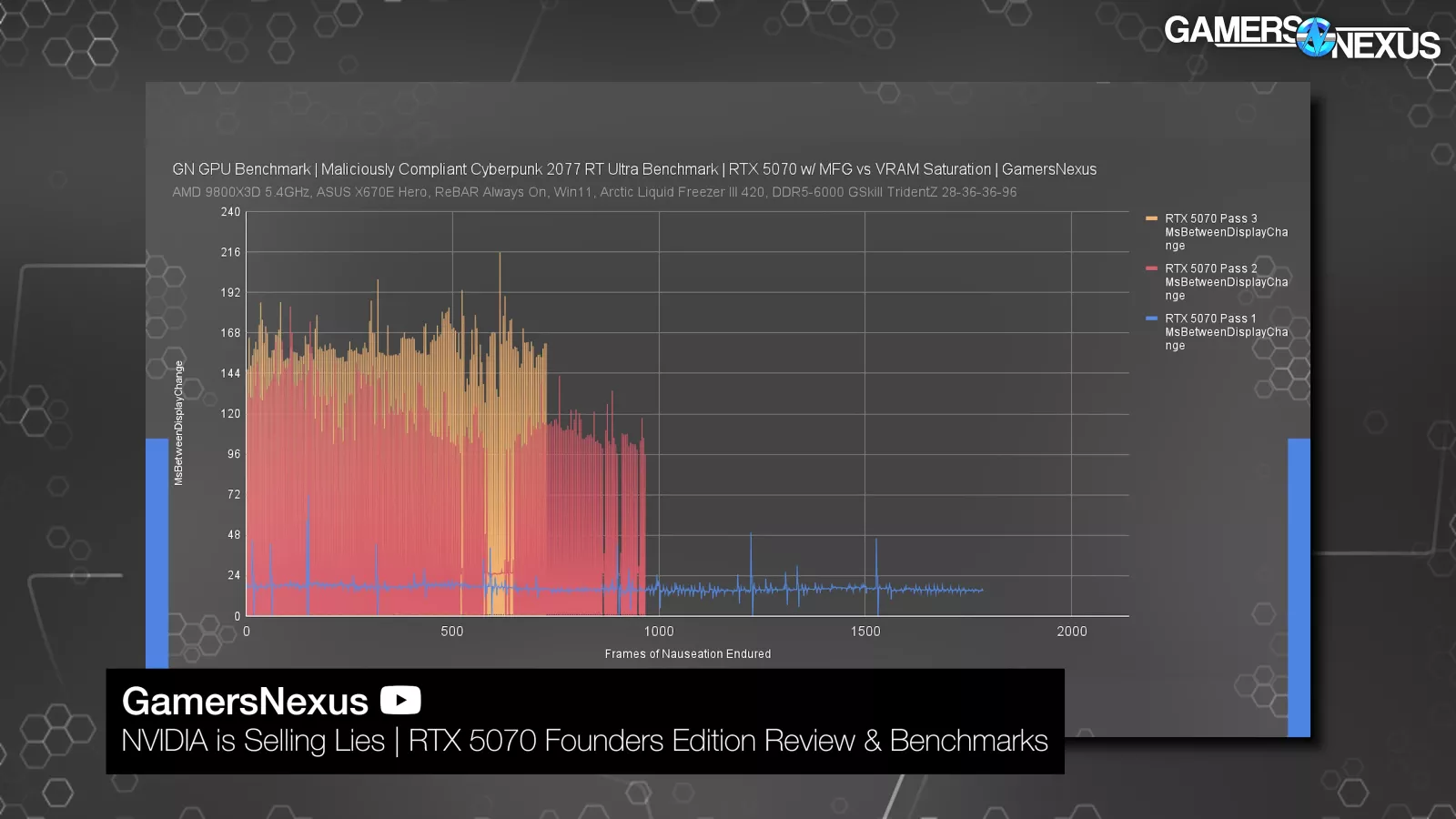Viewport: 1456px width, 819px height.
Task: Open the NVIDIA is Selling Lies video title
Action: [x=584, y=741]
